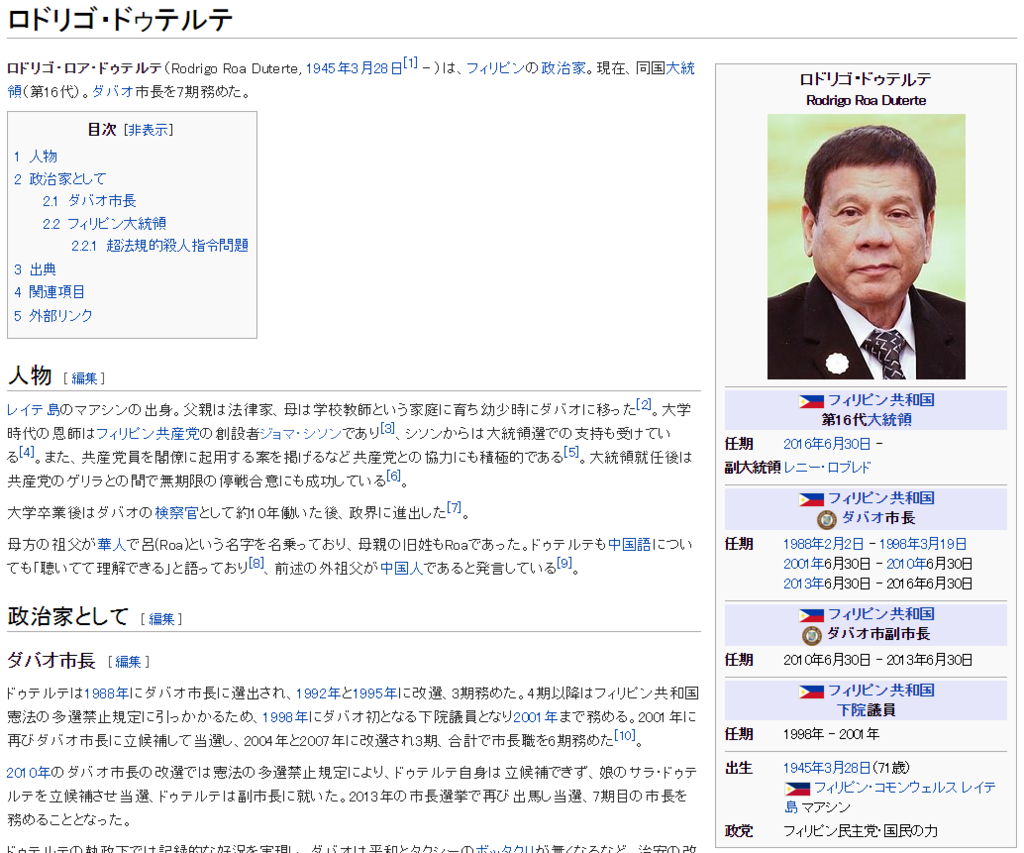Open the 1995年 link
Image resolution: width=1024 pixels, height=853 pixels.
[x=375, y=694]
